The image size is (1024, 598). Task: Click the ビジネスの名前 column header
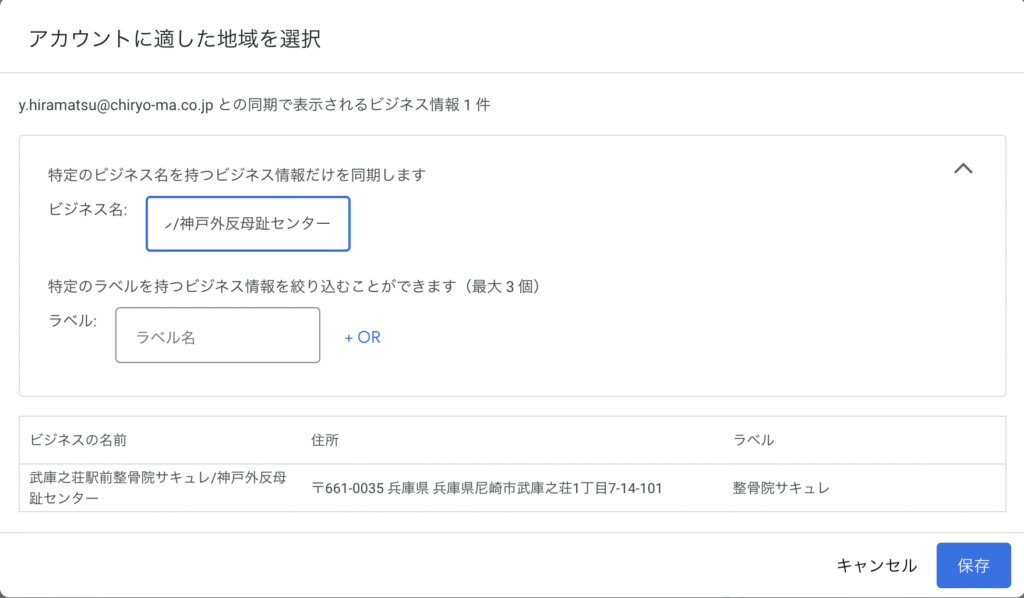click(x=78, y=440)
